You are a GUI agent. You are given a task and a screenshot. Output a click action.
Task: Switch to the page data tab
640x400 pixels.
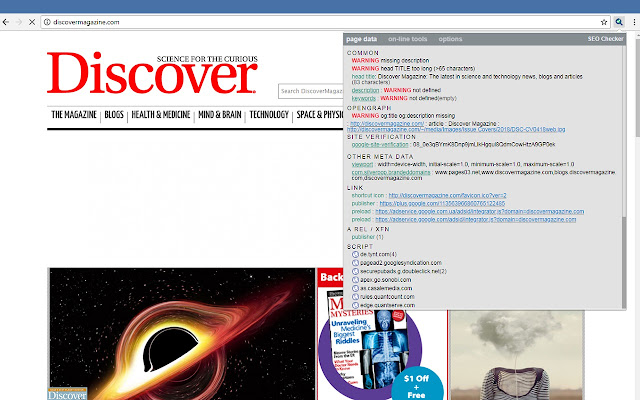click(x=362, y=39)
